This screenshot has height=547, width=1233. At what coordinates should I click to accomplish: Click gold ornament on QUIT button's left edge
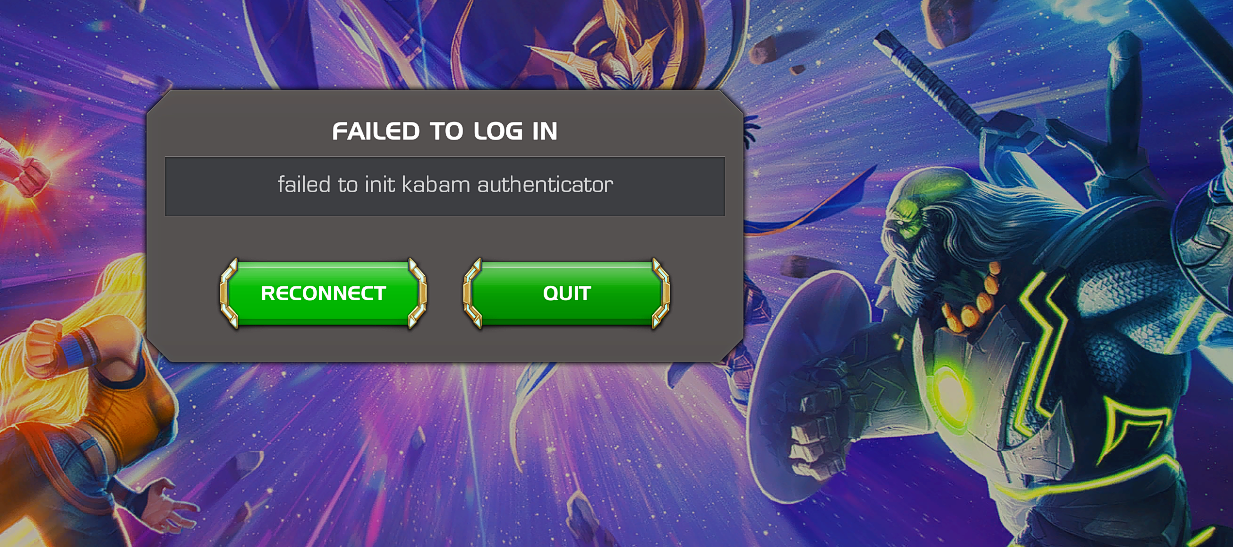[473, 294]
